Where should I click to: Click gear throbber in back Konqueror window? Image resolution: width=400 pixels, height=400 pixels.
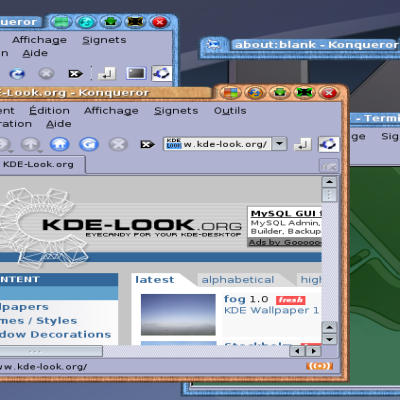click(162, 73)
